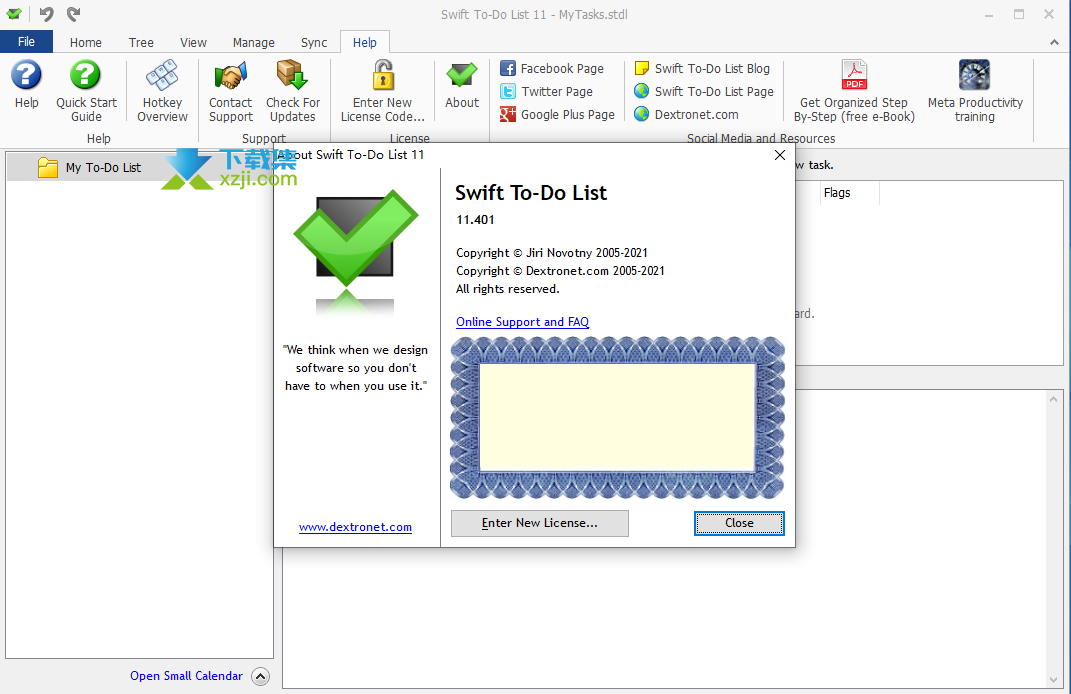Image resolution: width=1071 pixels, height=694 pixels.
Task: Minimize the Swift To-Do List window
Action: tap(989, 14)
